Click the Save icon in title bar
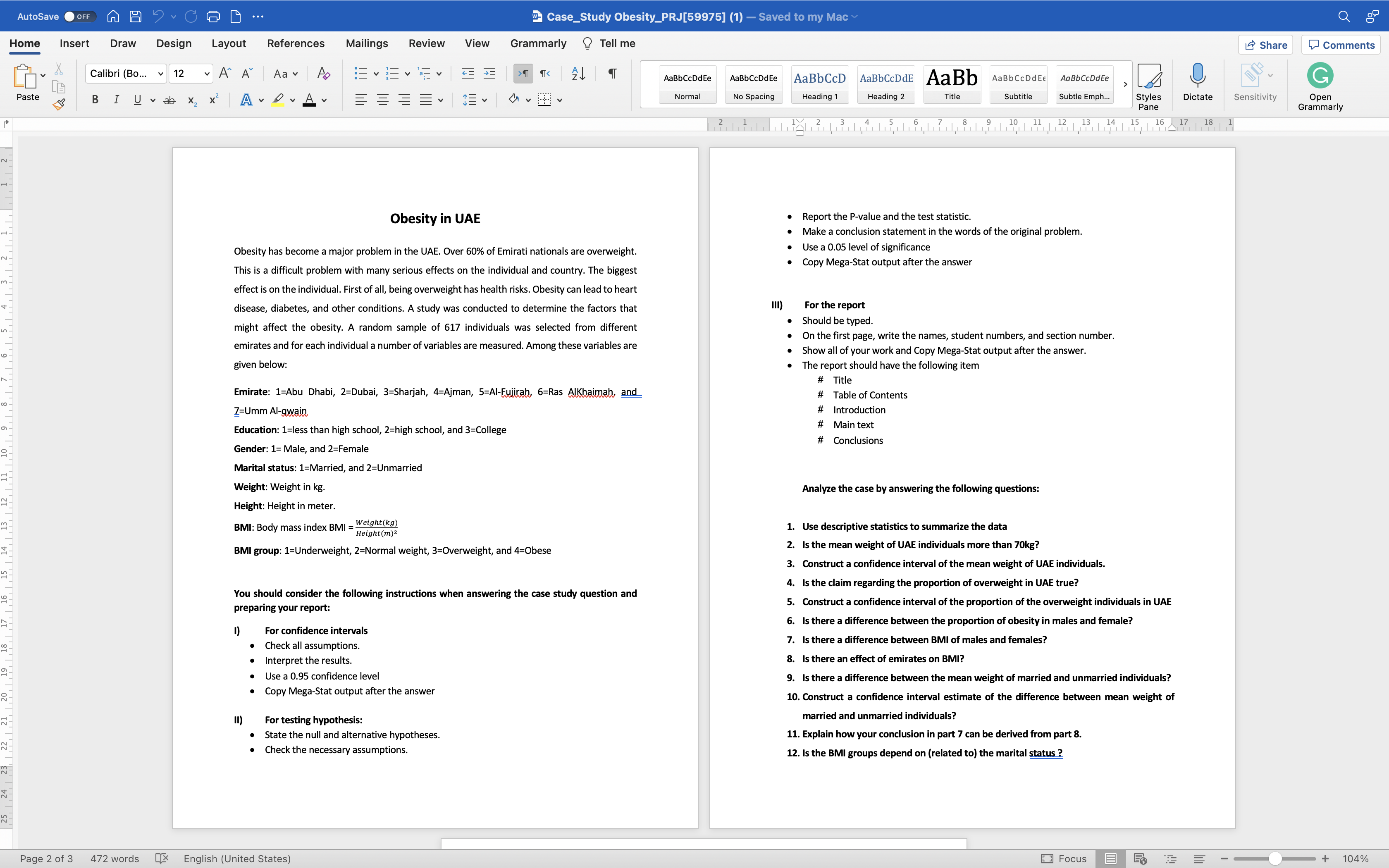The height and width of the screenshot is (868, 1389). (x=136, y=17)
